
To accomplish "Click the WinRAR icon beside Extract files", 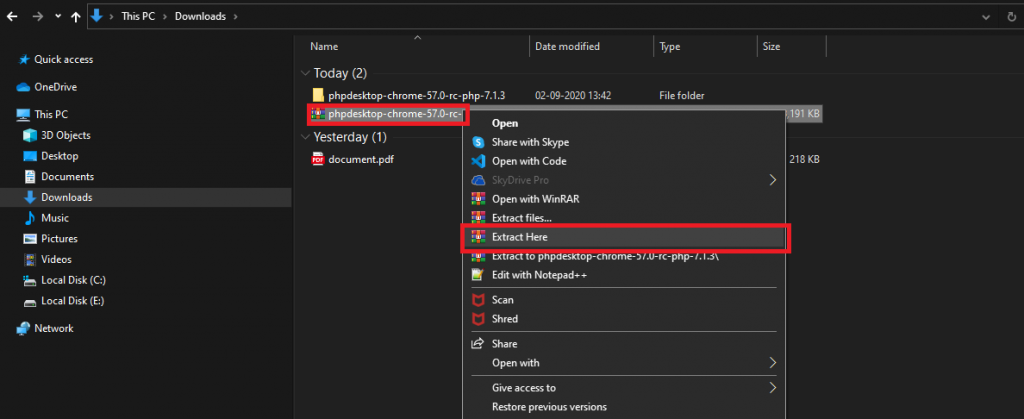I will tap(477, 217).
